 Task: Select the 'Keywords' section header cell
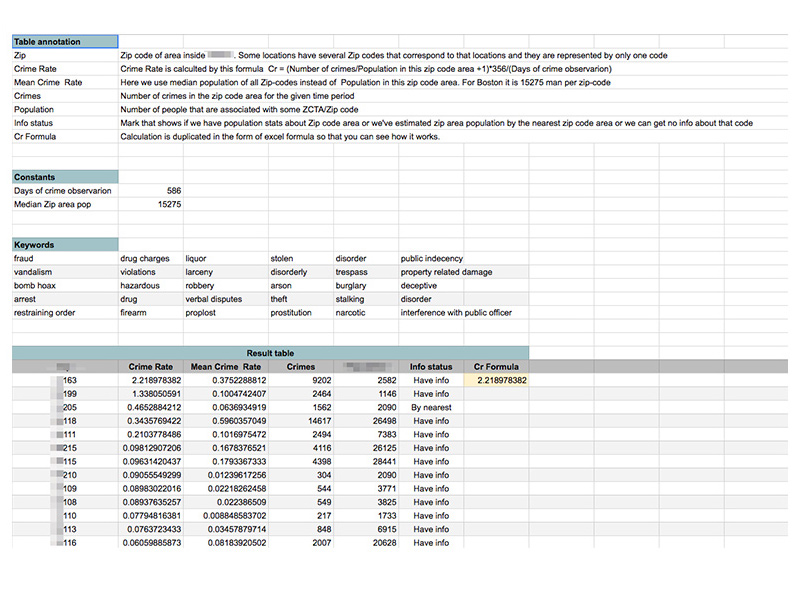pos(64,245)
